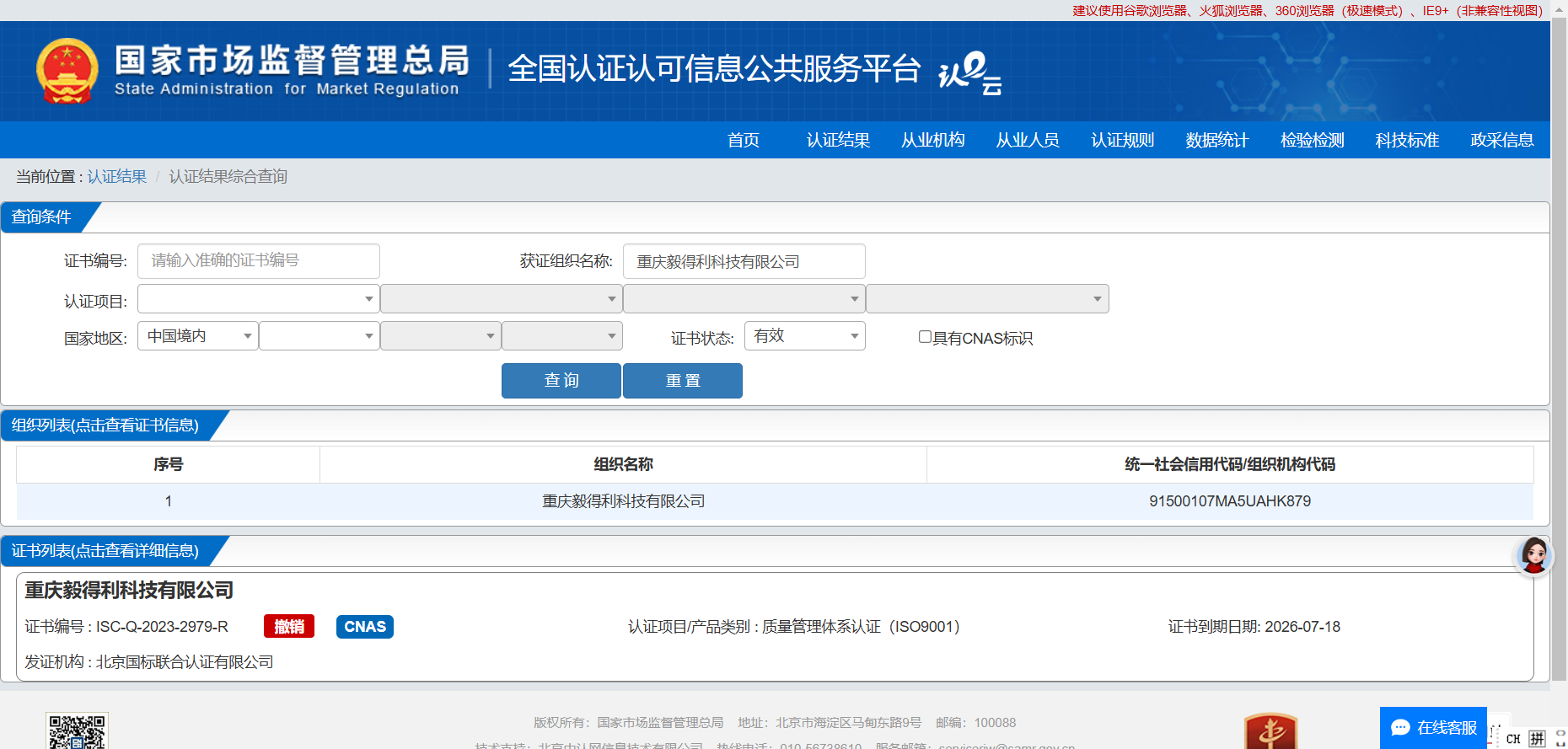Viewport: 1568px width, 749px height.
Task: Click the 认e云 platform logo
Action: [x=969, y=72]
